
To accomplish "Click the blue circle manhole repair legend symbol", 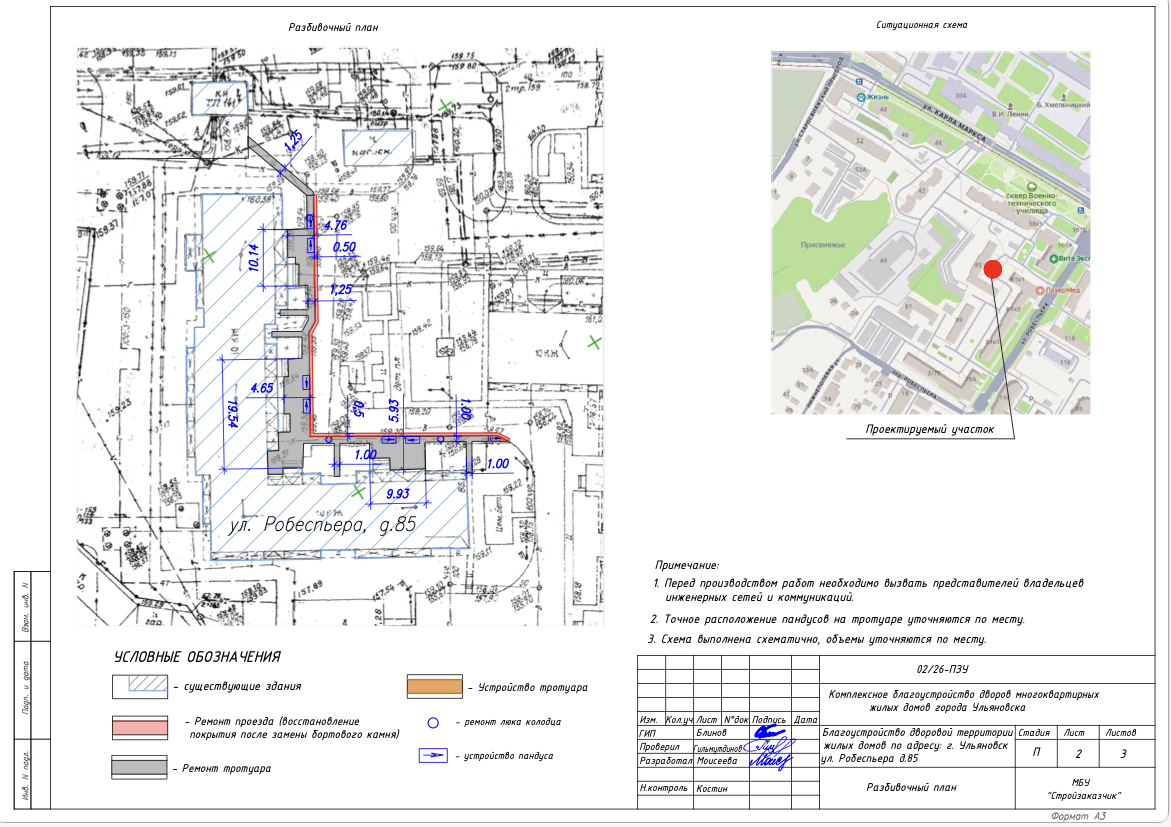I will pyautogui.click(x=433, y=721).
